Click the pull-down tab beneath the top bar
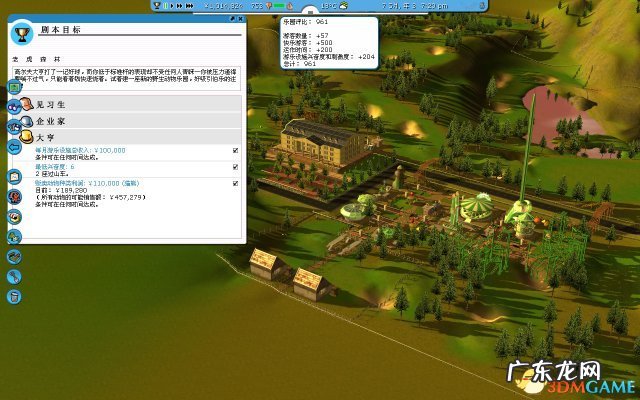The height and width of the screenshot is (400, 640). pos(310,12)
